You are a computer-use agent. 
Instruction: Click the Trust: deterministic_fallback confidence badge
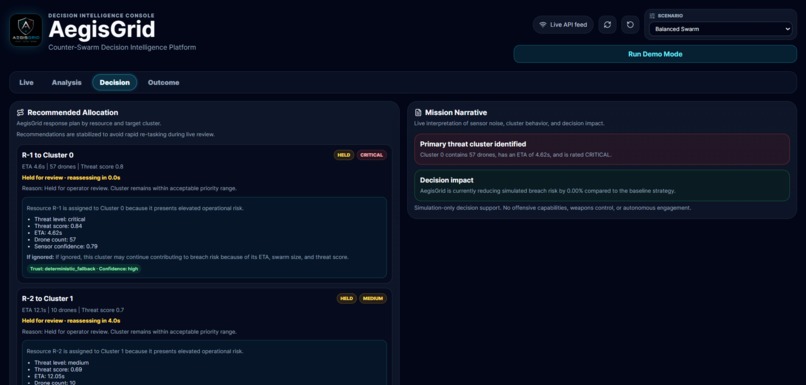[x=84, y=268]
